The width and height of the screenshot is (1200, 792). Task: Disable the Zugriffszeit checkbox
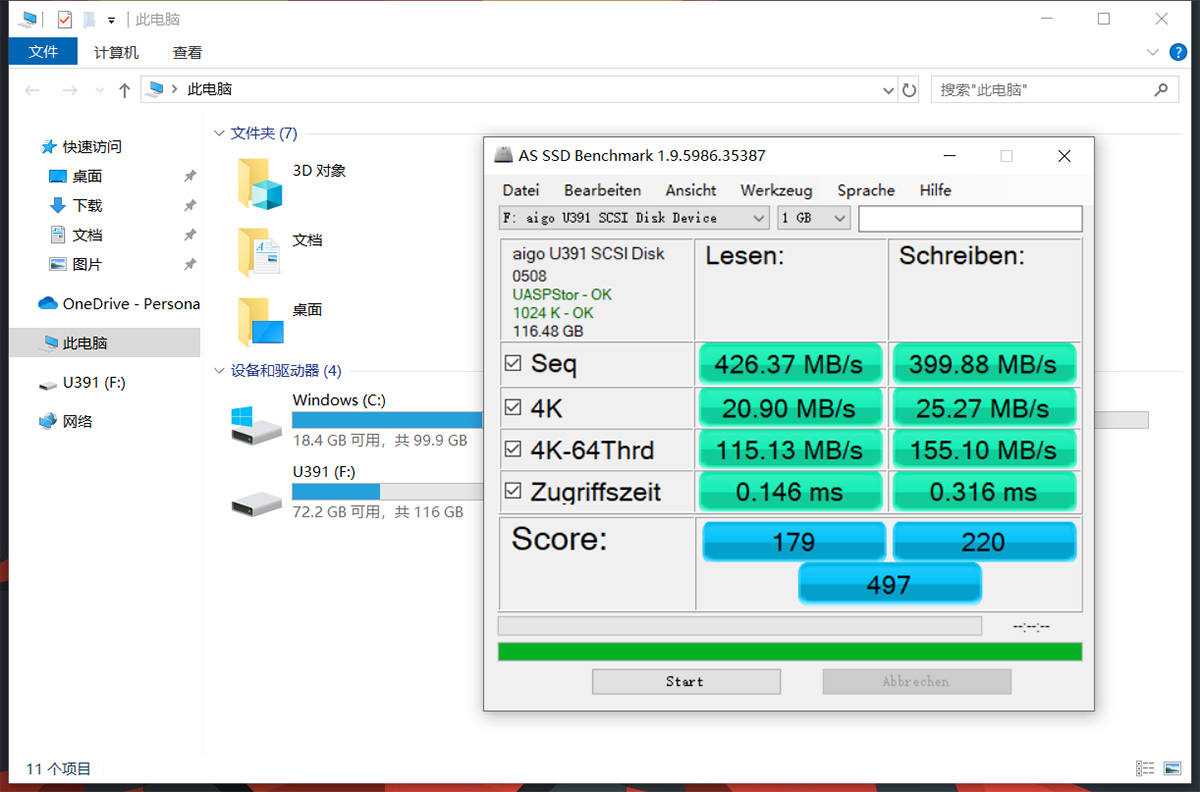tap(513, 491)
